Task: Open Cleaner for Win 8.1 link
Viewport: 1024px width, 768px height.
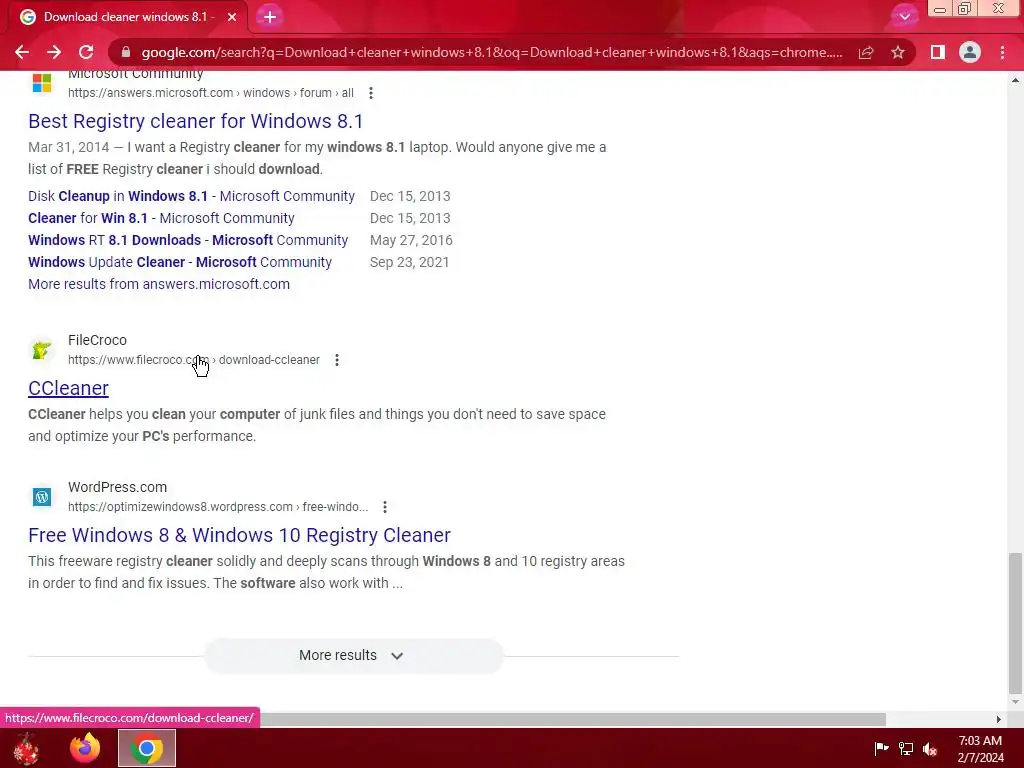Action: pyautogui.click(x=161, y=218)
